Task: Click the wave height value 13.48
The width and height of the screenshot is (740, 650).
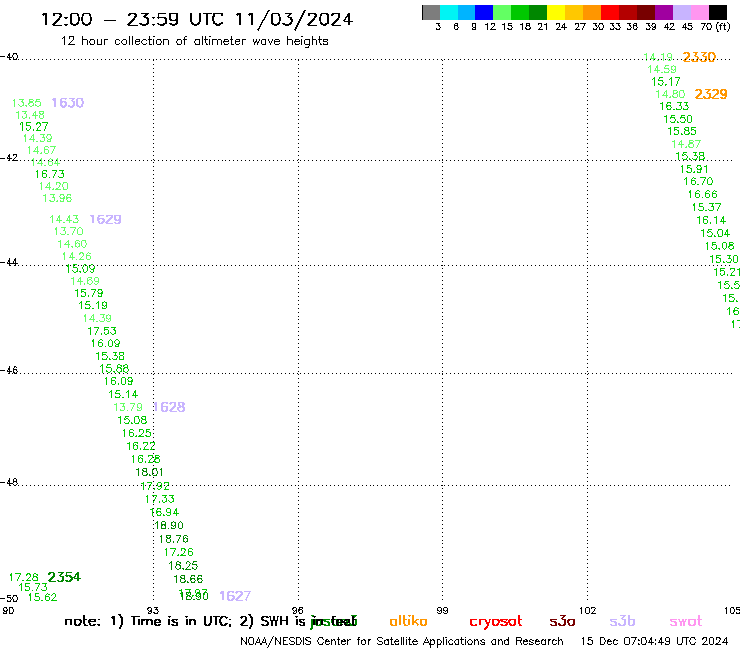Action: click(x=30, y=115)
